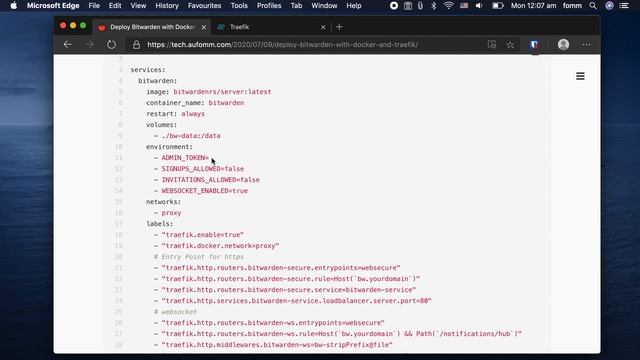
Task: Open Spotlight search magnifier
Action: [x=593, y=6]
